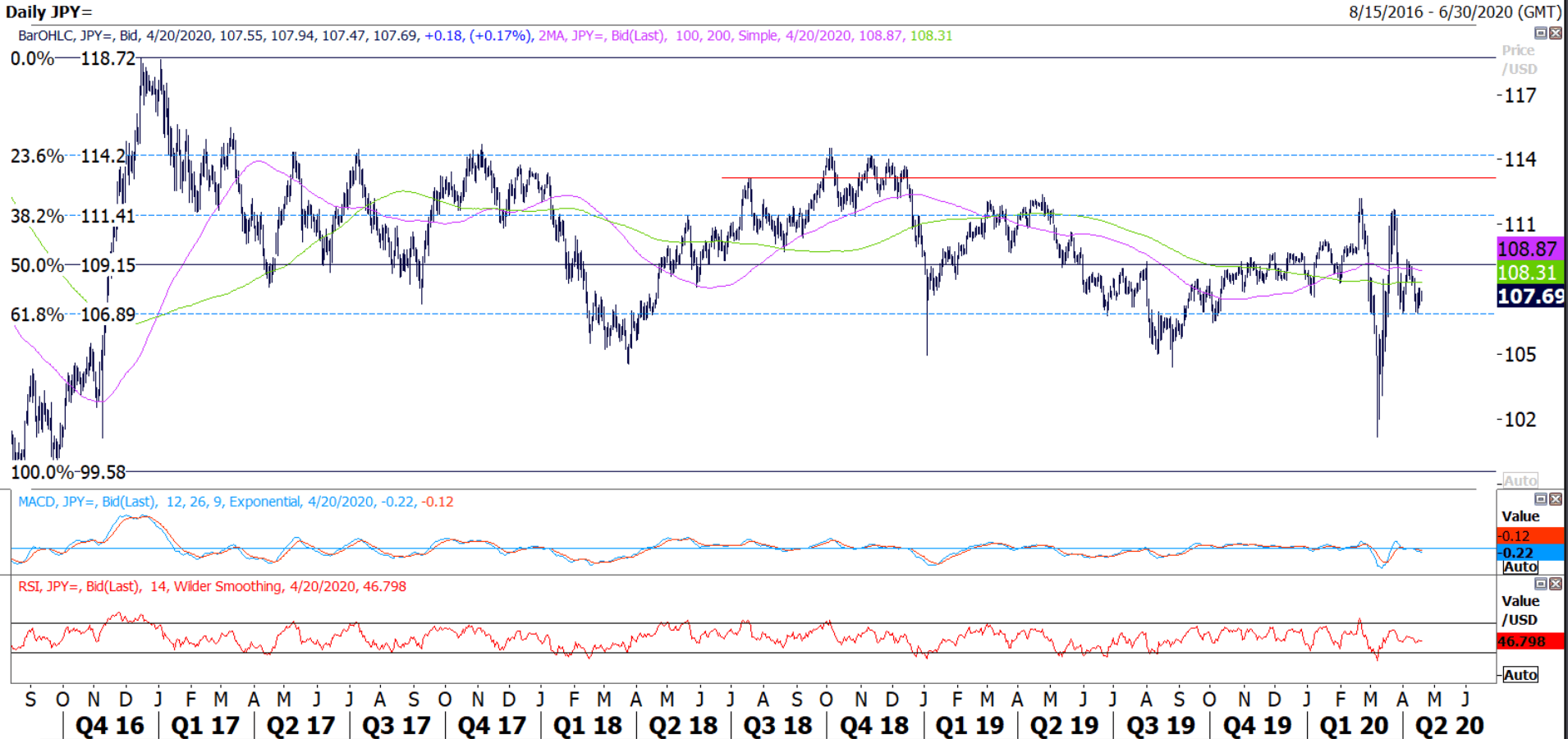Click the 50.0% 109.15 Fibonacci label
The height and width of the screenshot is (739, 1568).
coord(72,266)
